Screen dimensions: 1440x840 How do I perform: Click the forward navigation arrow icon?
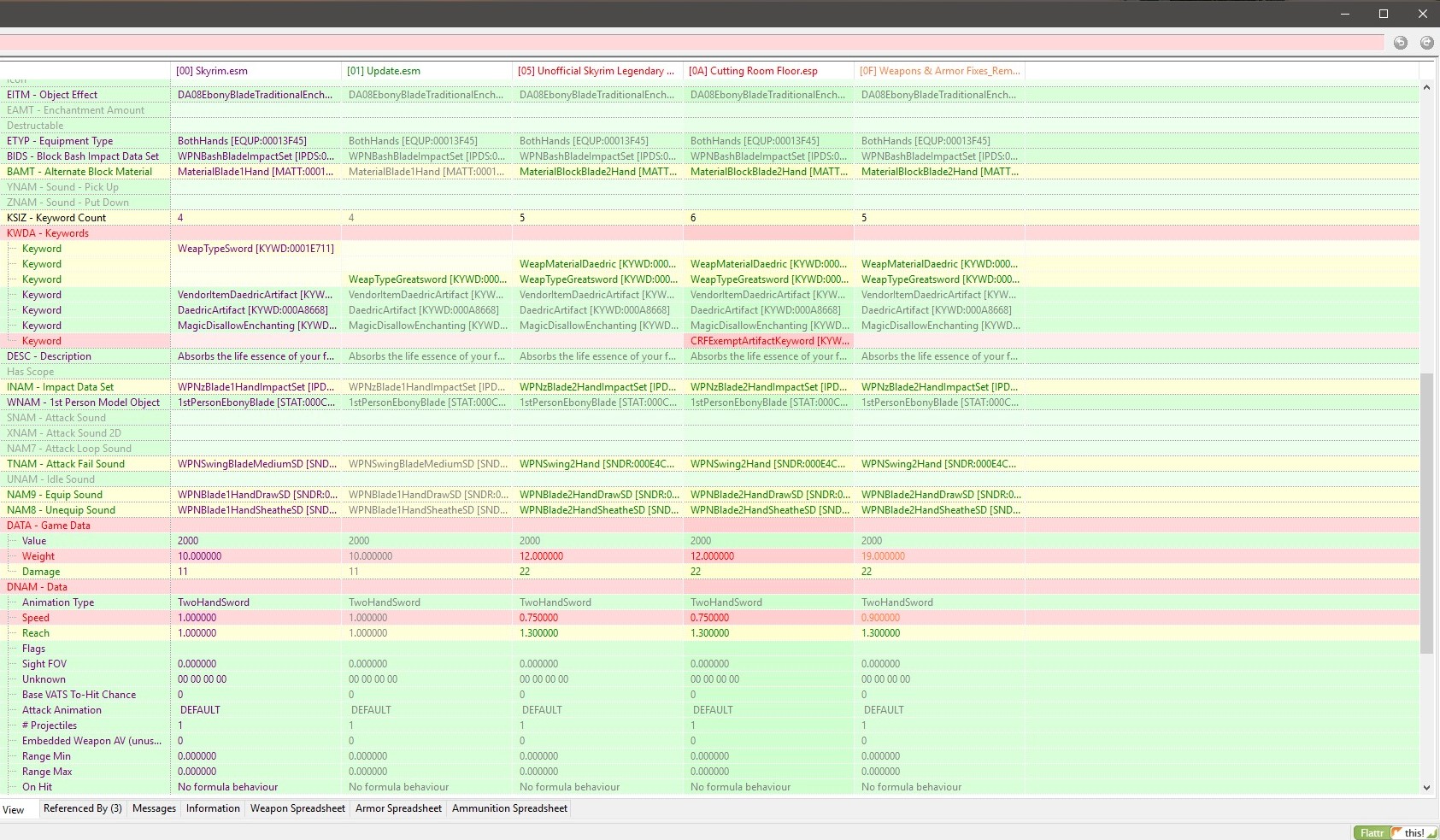(x=1427, y=43)
